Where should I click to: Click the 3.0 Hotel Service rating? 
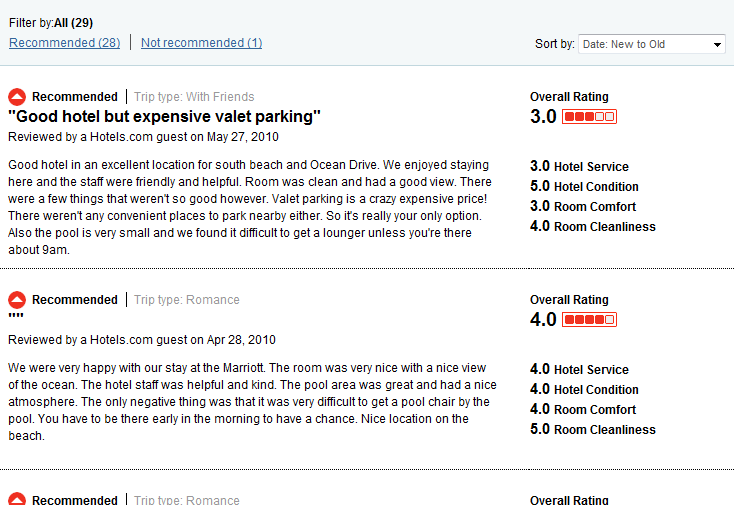coord(579,167)
